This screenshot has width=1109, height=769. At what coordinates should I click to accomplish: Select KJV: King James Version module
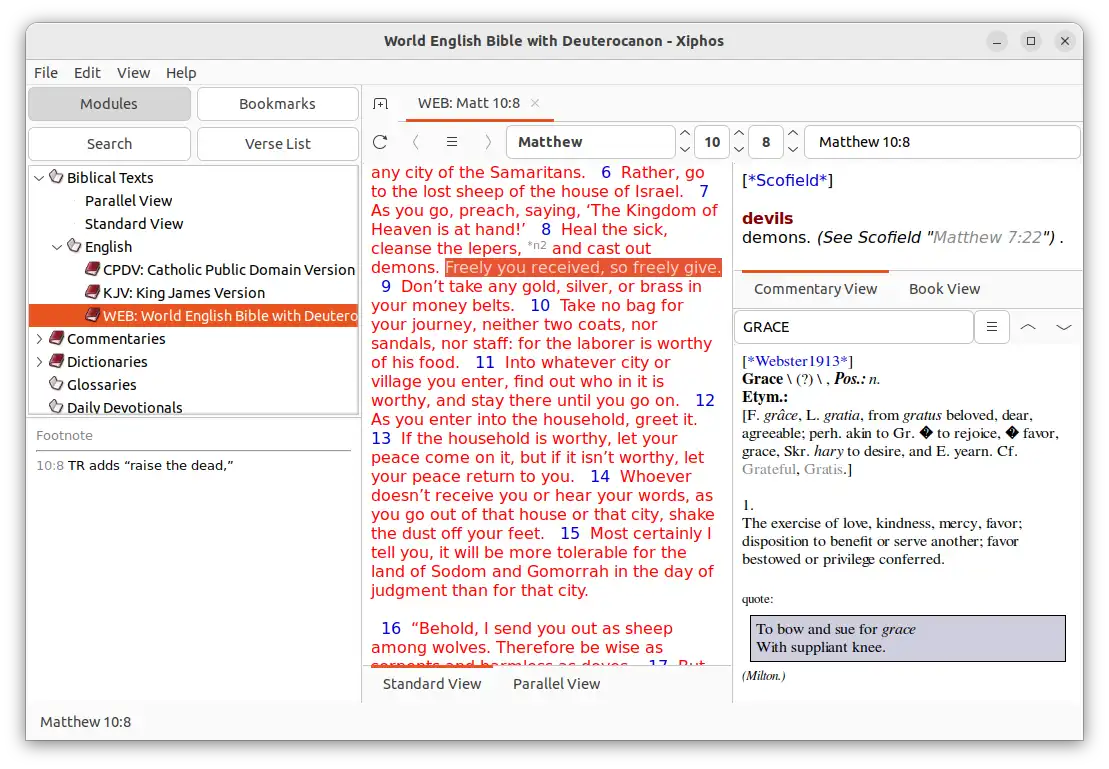click(x=184, y=292)
